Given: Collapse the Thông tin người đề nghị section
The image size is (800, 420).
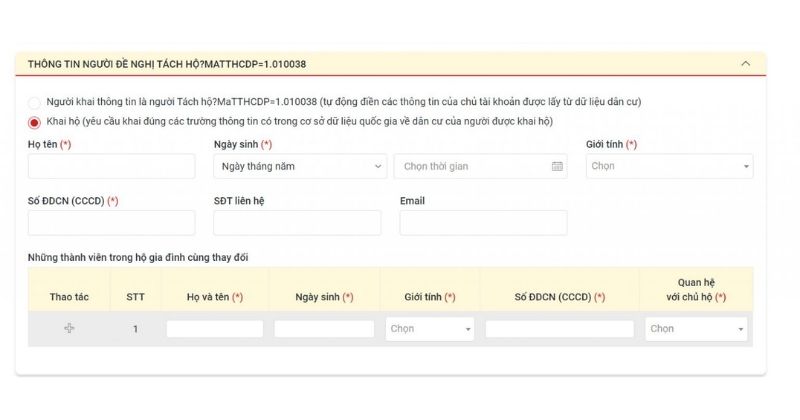Looking at the screenshot, I should (x=745, y=64).
